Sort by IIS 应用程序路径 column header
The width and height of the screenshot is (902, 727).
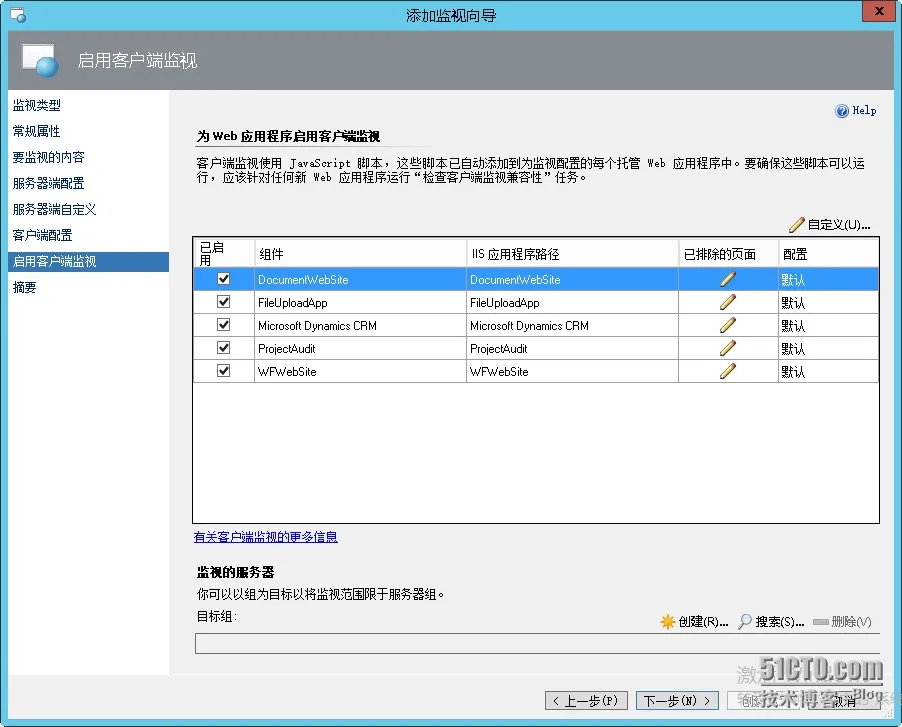tap(572, 254)
